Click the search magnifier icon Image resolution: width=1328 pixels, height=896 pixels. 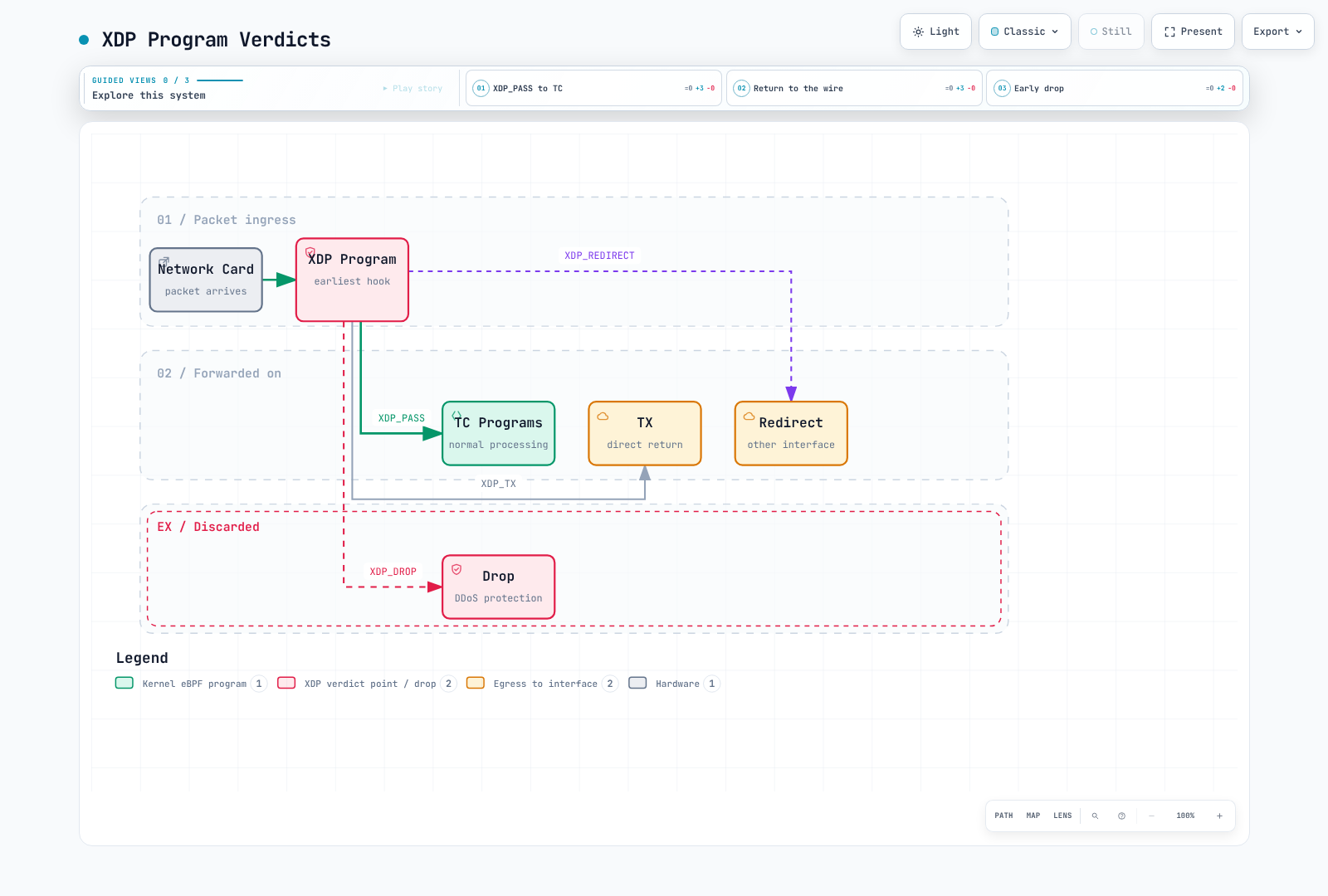(1095, 816)
